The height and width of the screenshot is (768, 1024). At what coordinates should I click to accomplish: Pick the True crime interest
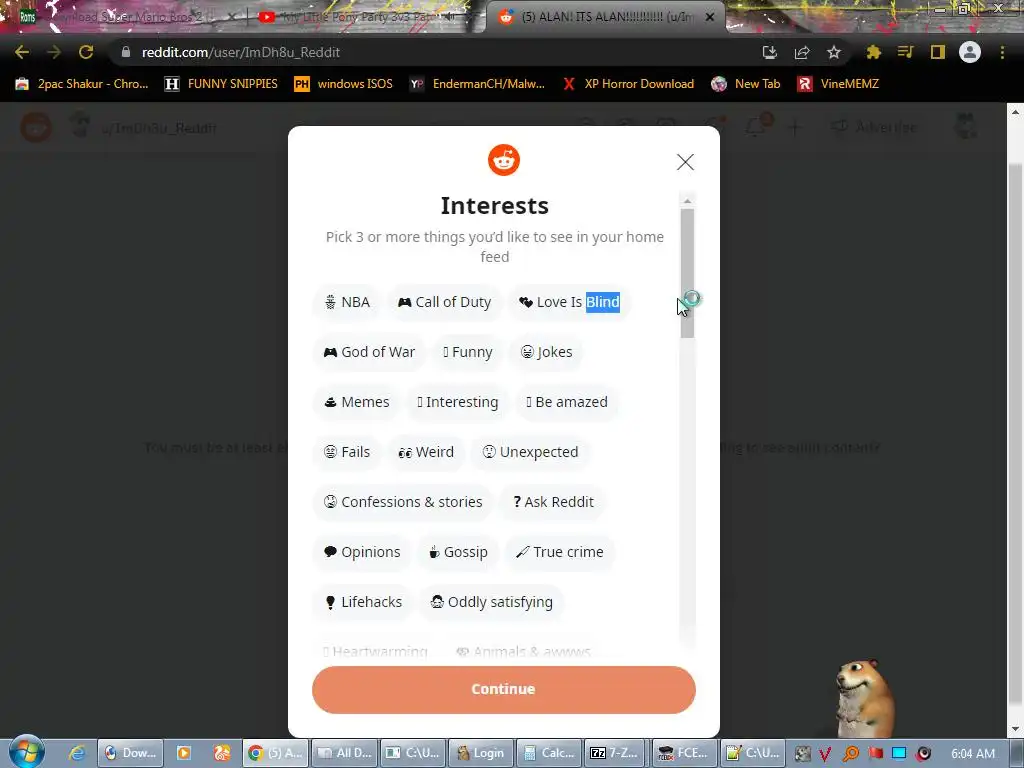pyautogui.click(x=560, y=552)
